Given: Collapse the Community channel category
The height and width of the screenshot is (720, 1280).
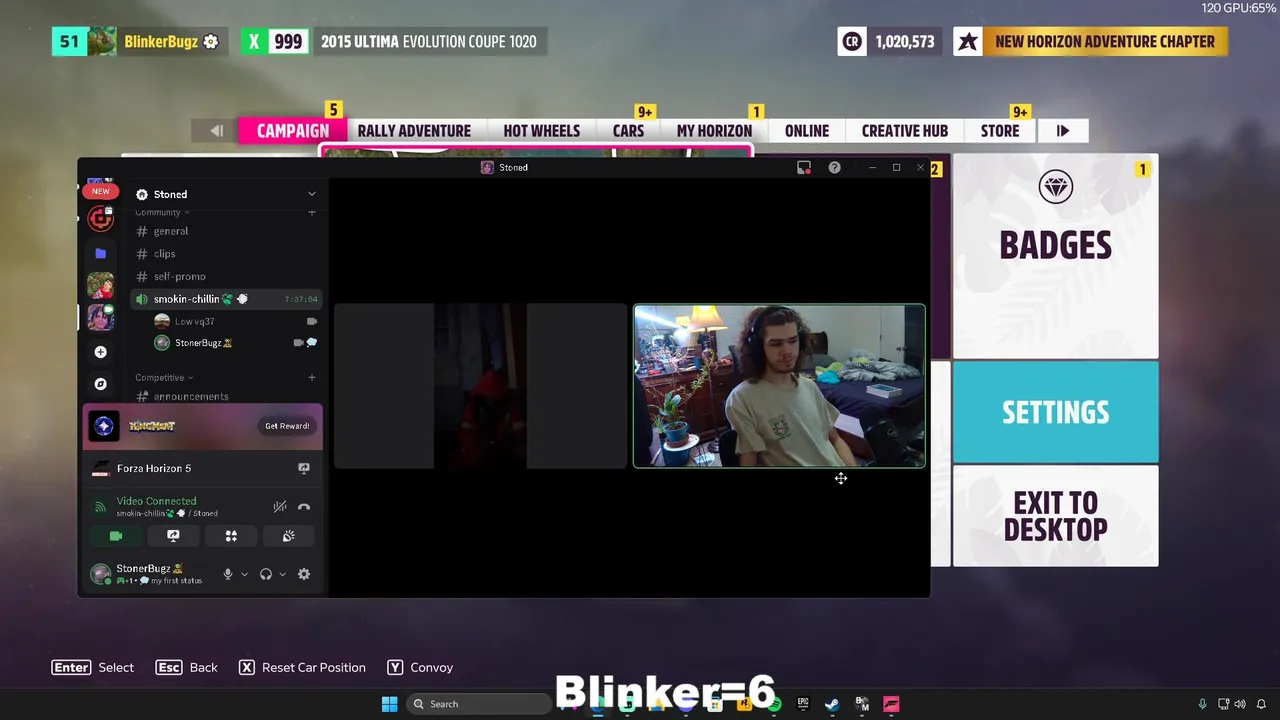Looking at the screenshot, I should pyautogui.click(x=162, y=212).
